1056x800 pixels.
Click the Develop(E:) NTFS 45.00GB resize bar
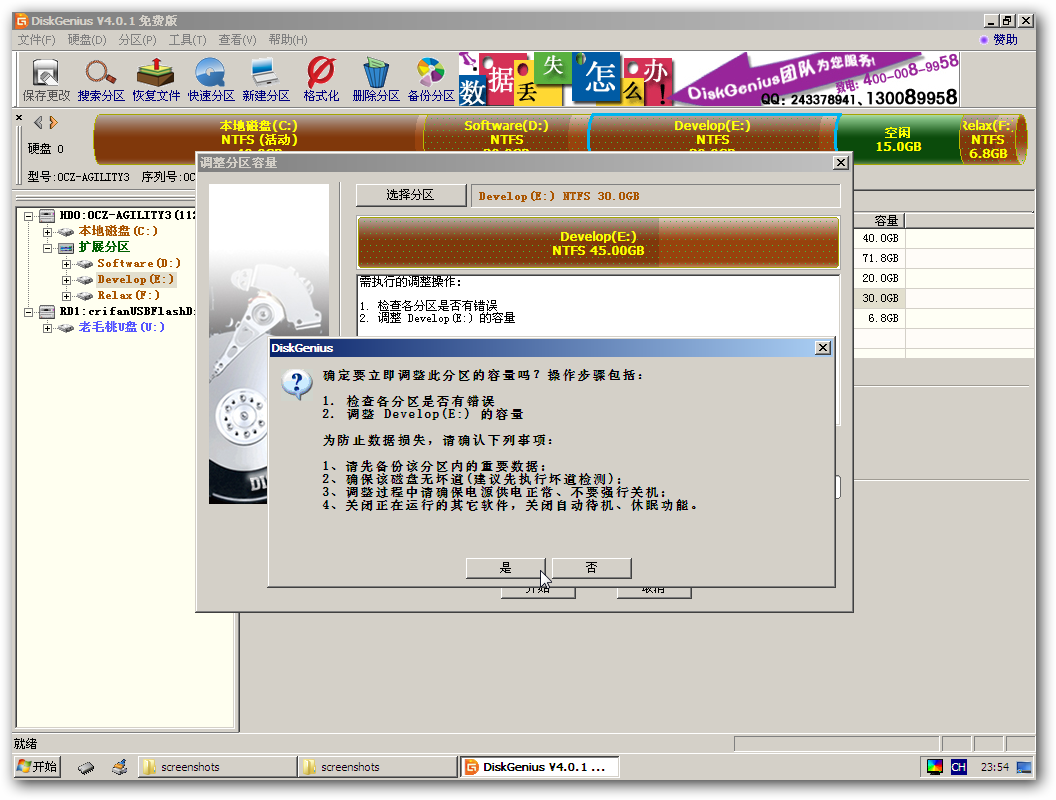pyautogui.click(x=598, y=243)
